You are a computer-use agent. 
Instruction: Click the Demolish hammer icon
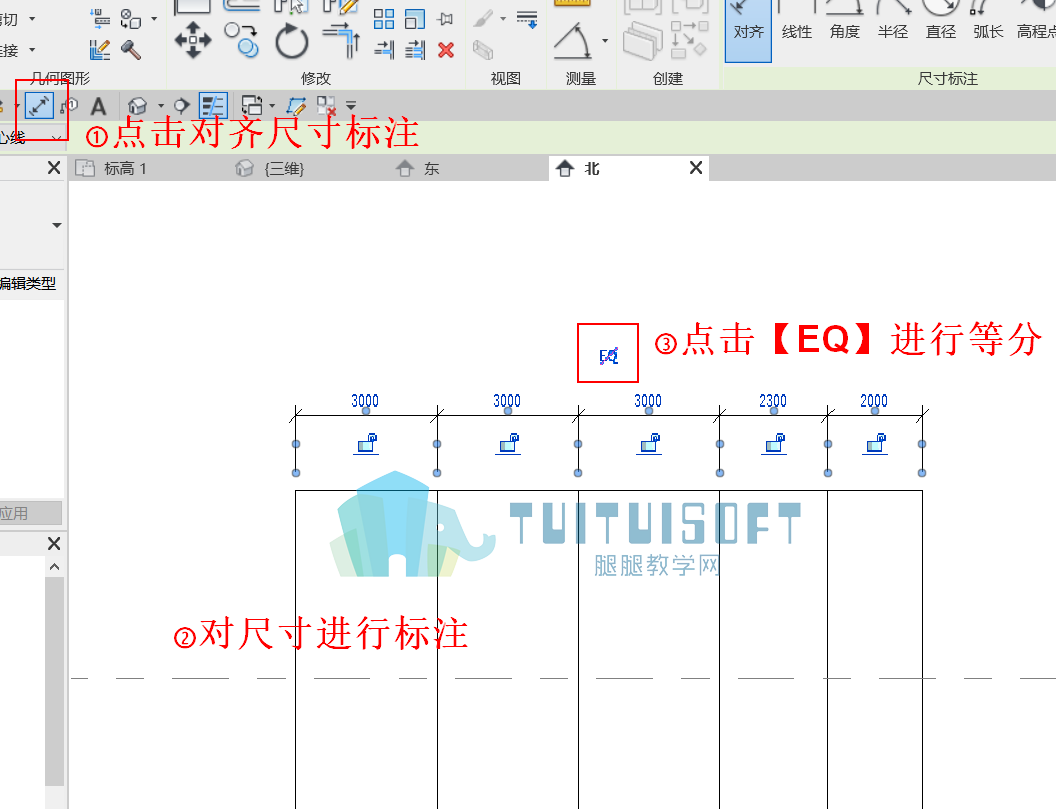tap(131, 49)
